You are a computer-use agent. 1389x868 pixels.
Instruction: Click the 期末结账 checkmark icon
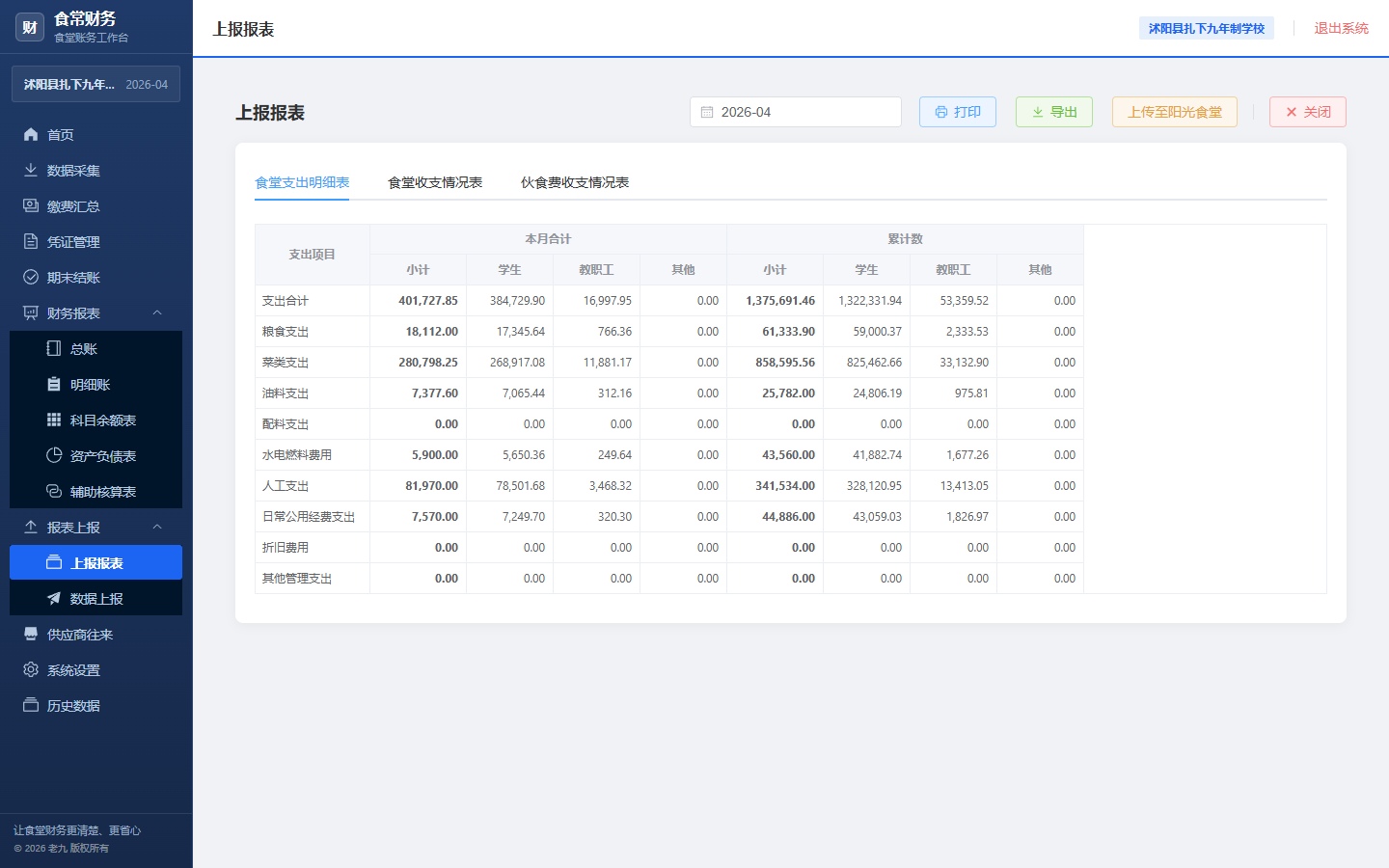click(31, 277)
